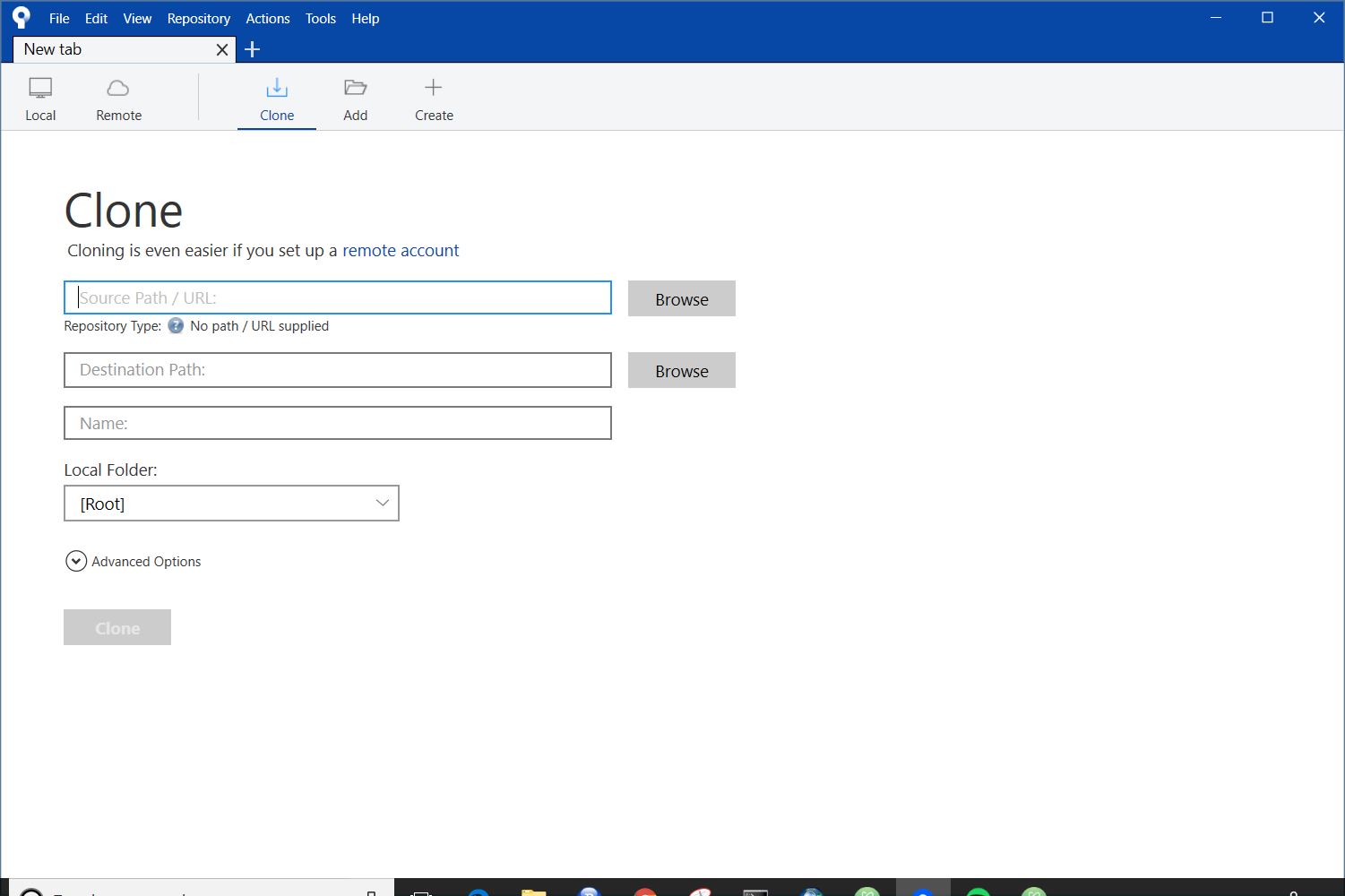The height and width of the screenshot is (896, 1345).
Task: Click the Sourcetree logo icon
Action: click(x=22, y=17)
